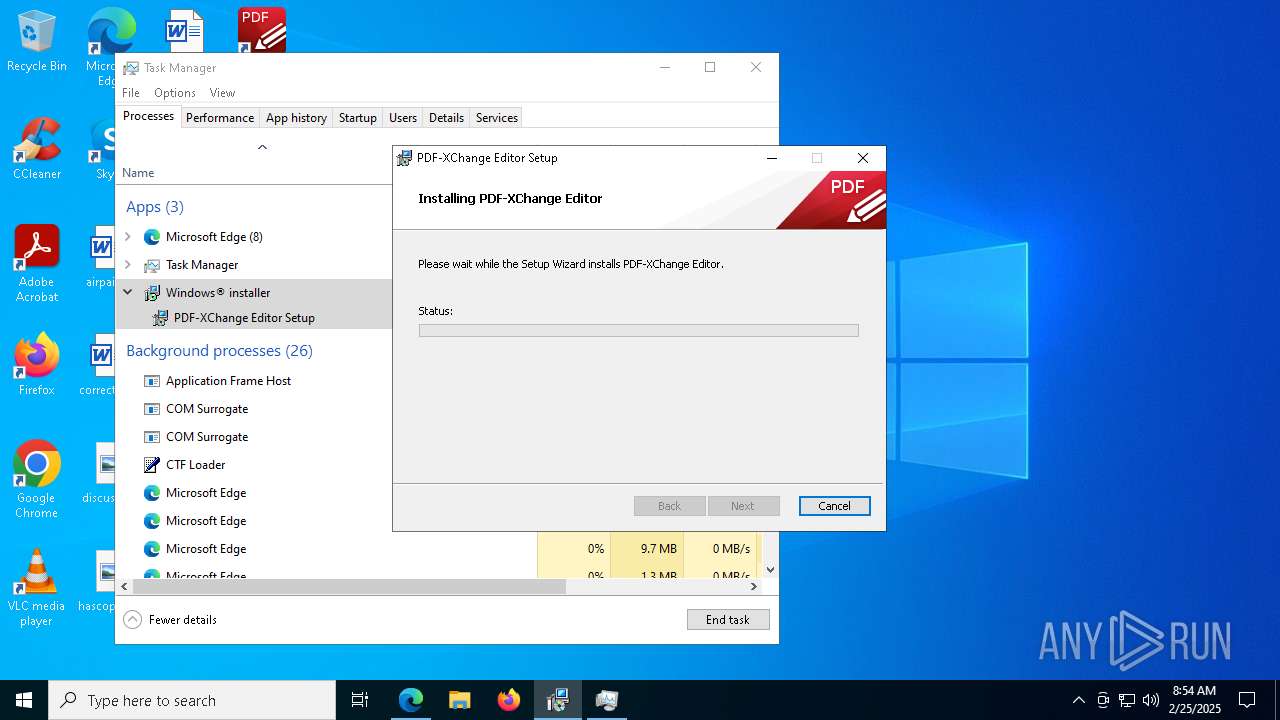
Task: Collapse details with Fewer details toggle
Action: click(170, 620)
